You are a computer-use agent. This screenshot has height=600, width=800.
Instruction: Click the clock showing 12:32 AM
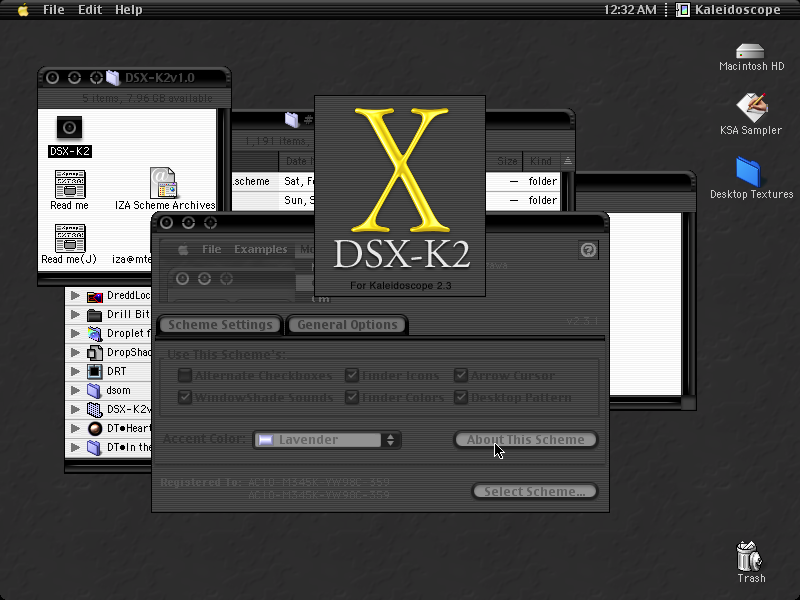click(630, 10)
